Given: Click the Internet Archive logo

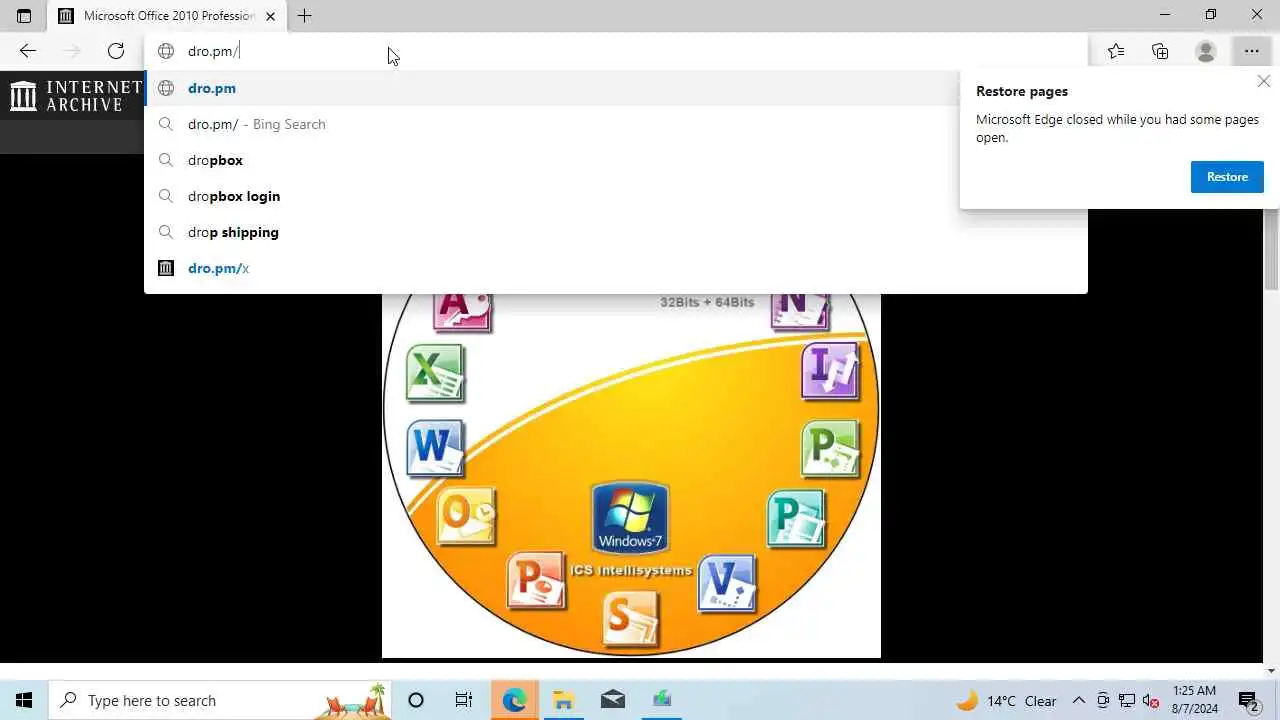Looking at the screenshot, I should pos(75,96).
